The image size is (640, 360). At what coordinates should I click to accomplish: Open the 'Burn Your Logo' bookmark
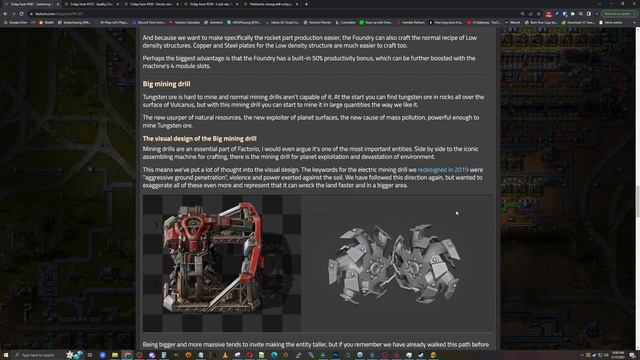click(540, 22)
